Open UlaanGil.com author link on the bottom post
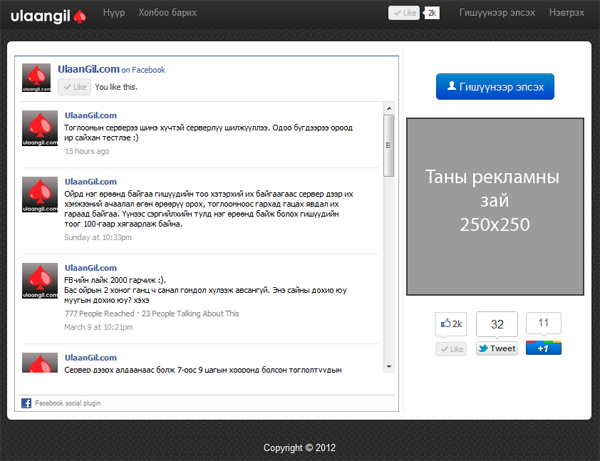 coord(91,358)
